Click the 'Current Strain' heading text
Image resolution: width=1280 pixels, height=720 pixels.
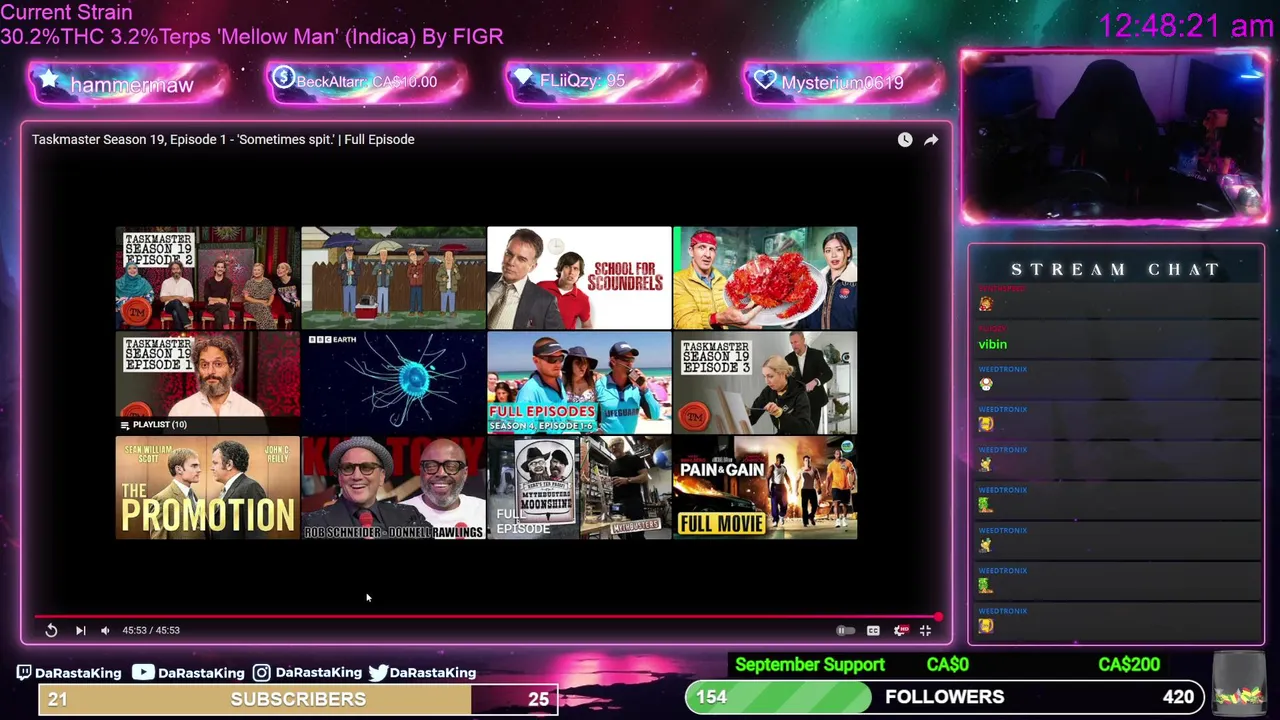pos(66,12)
